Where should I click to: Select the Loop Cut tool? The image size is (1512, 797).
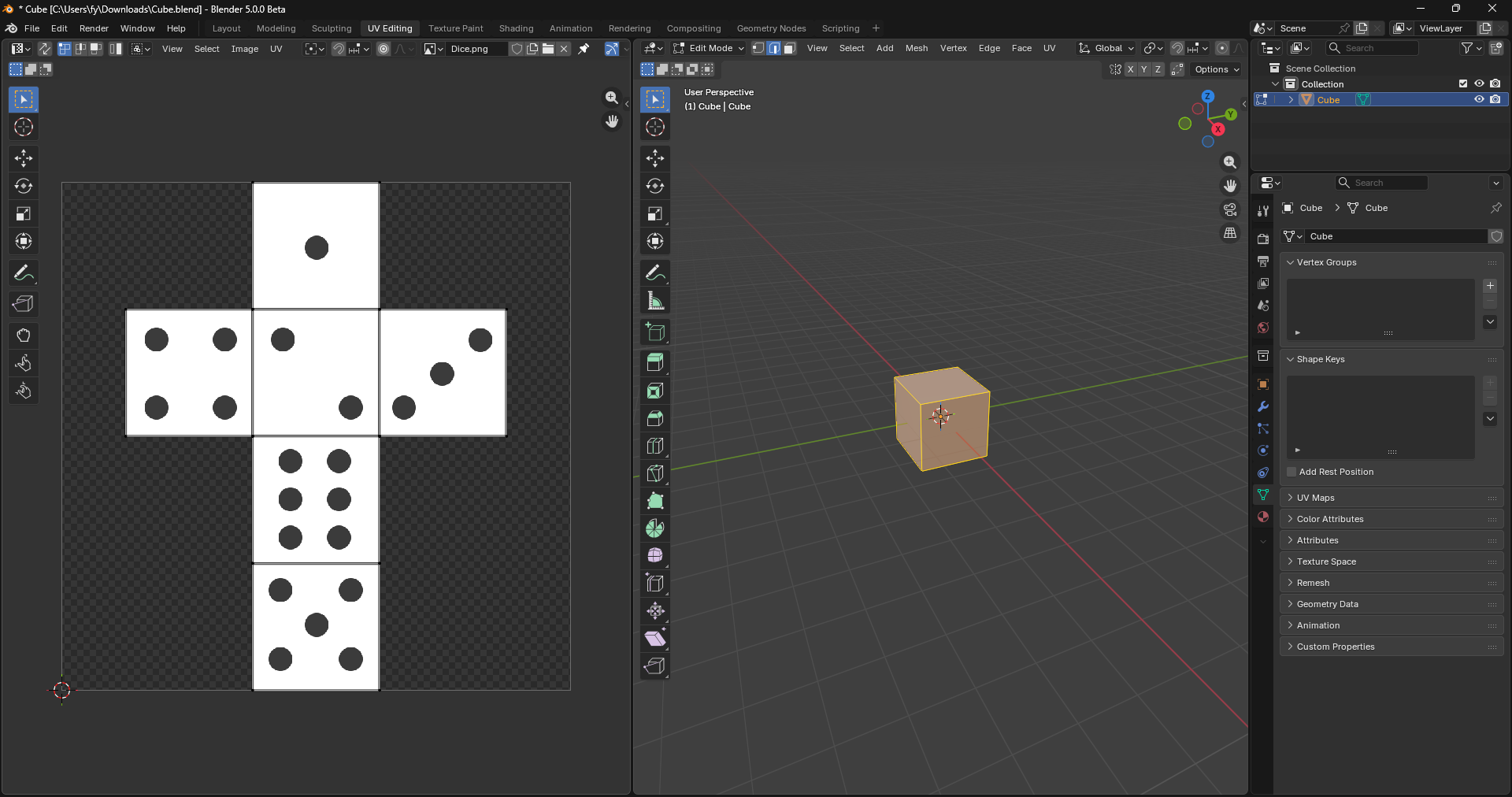point(654,446)
